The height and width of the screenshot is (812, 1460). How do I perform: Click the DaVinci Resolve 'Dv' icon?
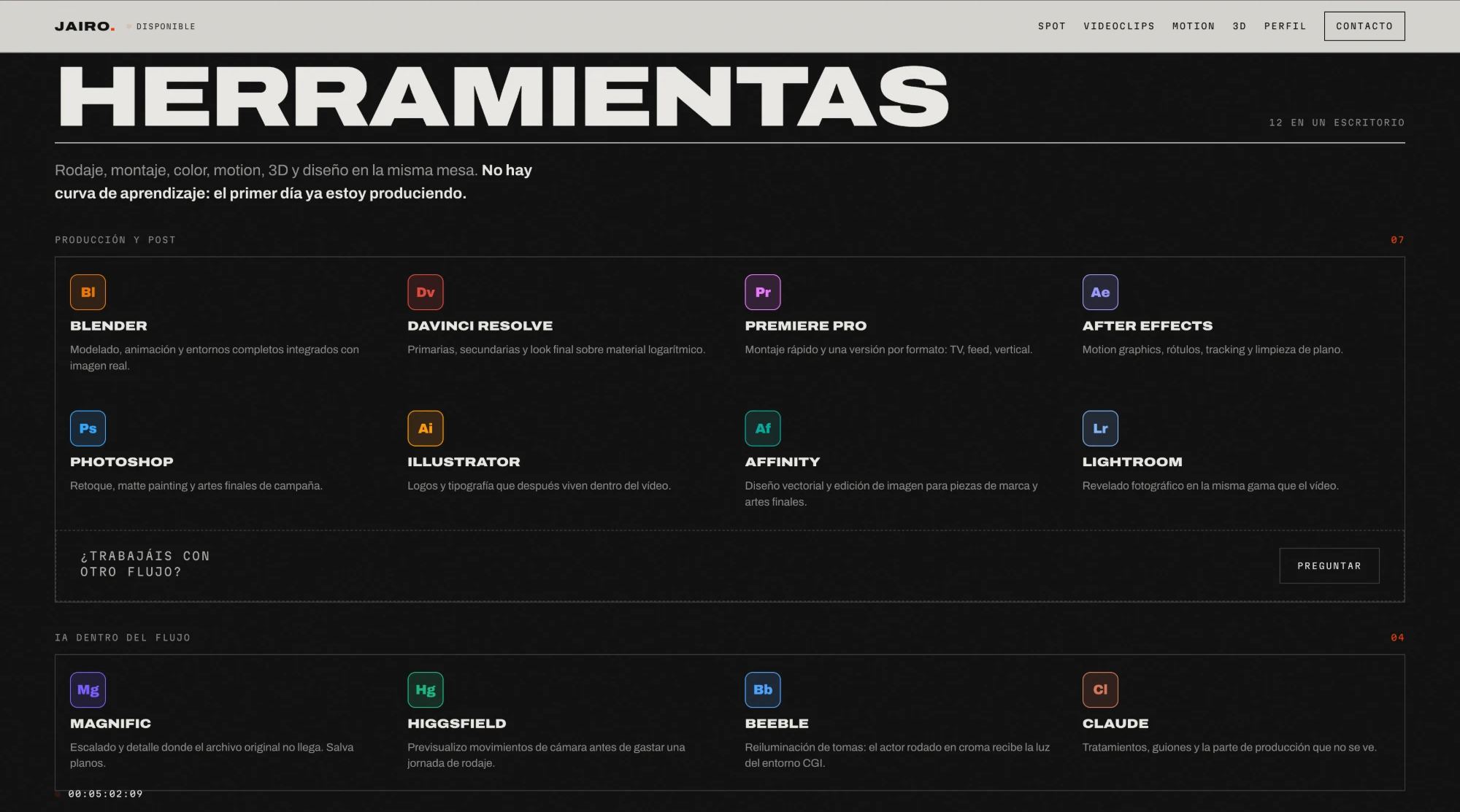click(425, 292)
